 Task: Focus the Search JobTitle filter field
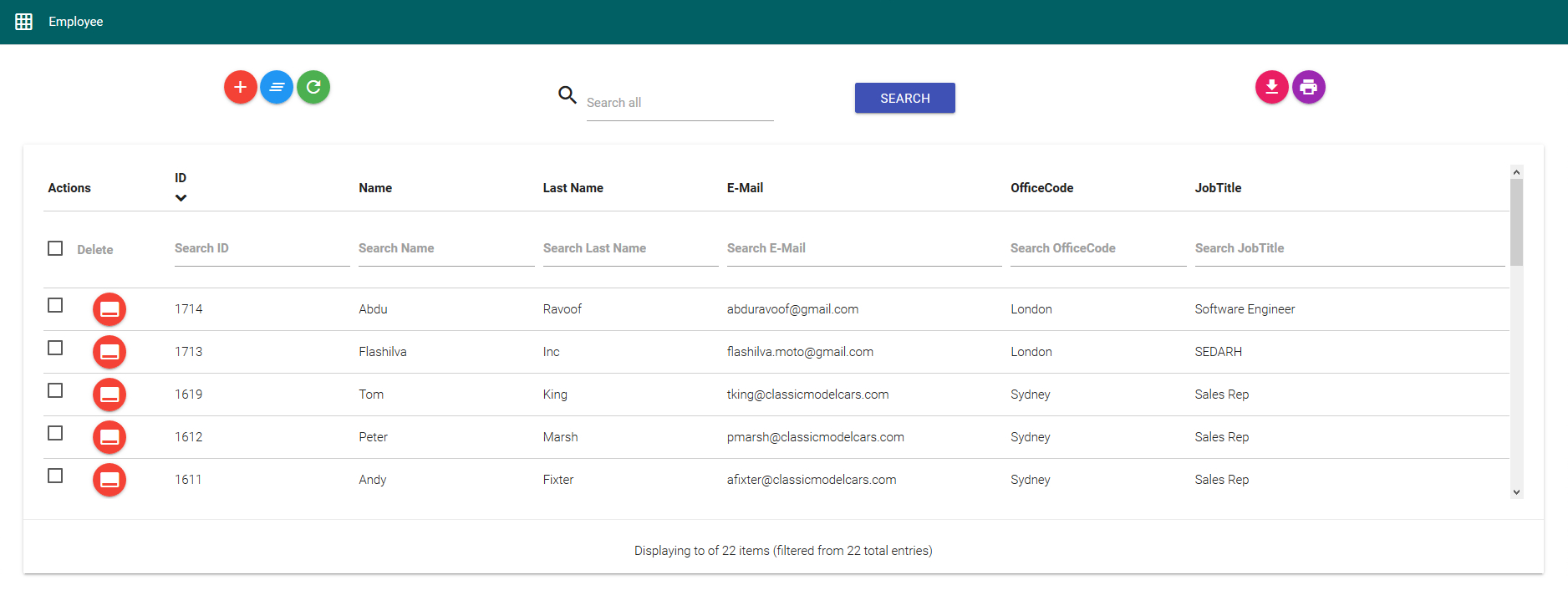(x=1350, y=249)
